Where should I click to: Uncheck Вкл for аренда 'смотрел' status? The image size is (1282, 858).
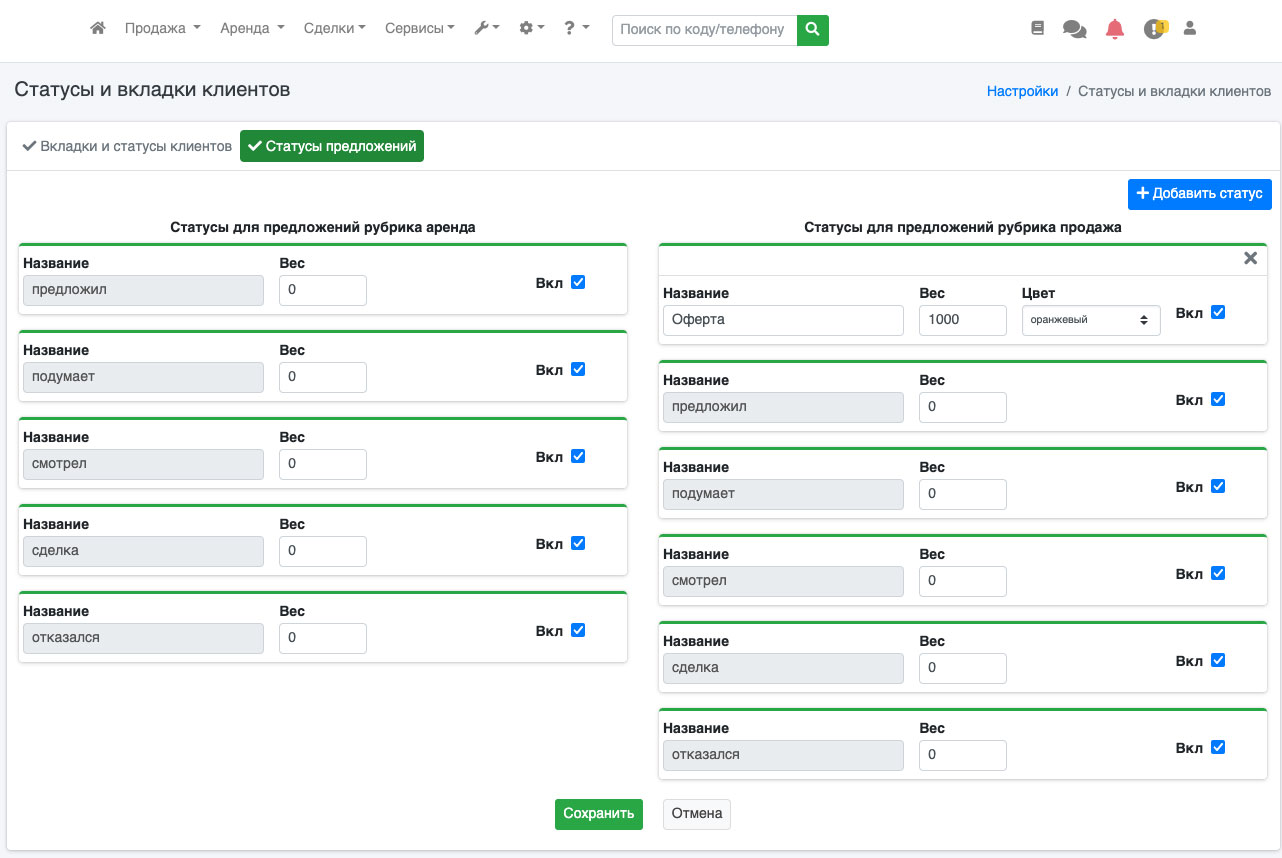pyautogui.click(x=577, y=456)
